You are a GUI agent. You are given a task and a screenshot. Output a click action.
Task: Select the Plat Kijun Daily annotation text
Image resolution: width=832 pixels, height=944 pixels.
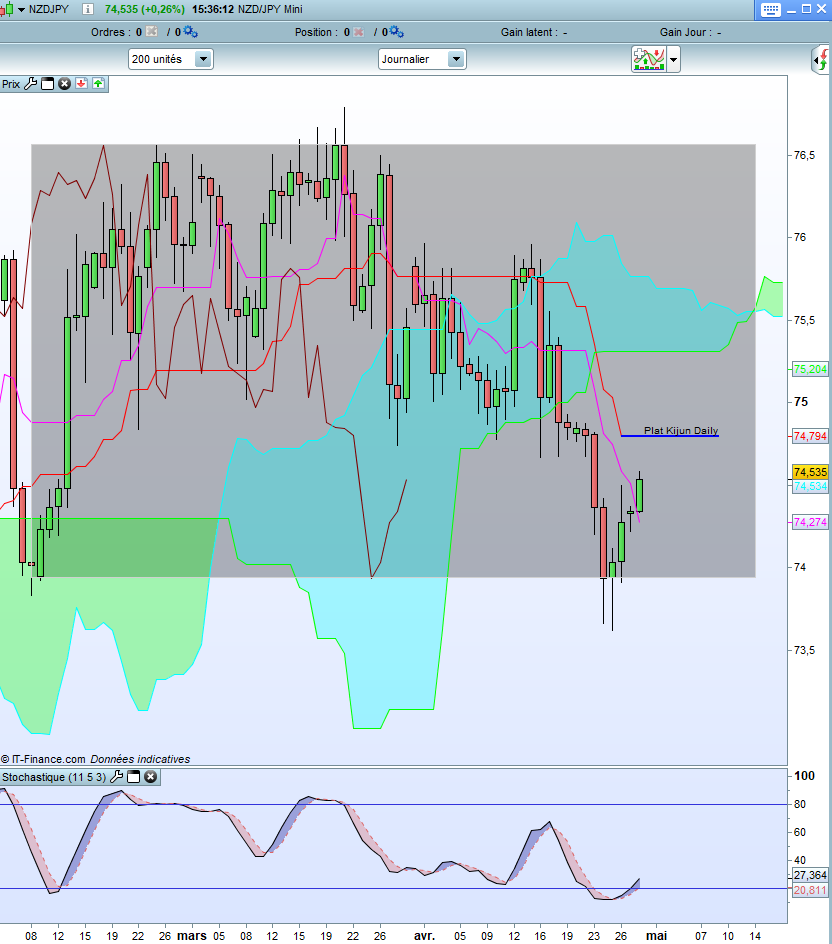click(681, 430)
